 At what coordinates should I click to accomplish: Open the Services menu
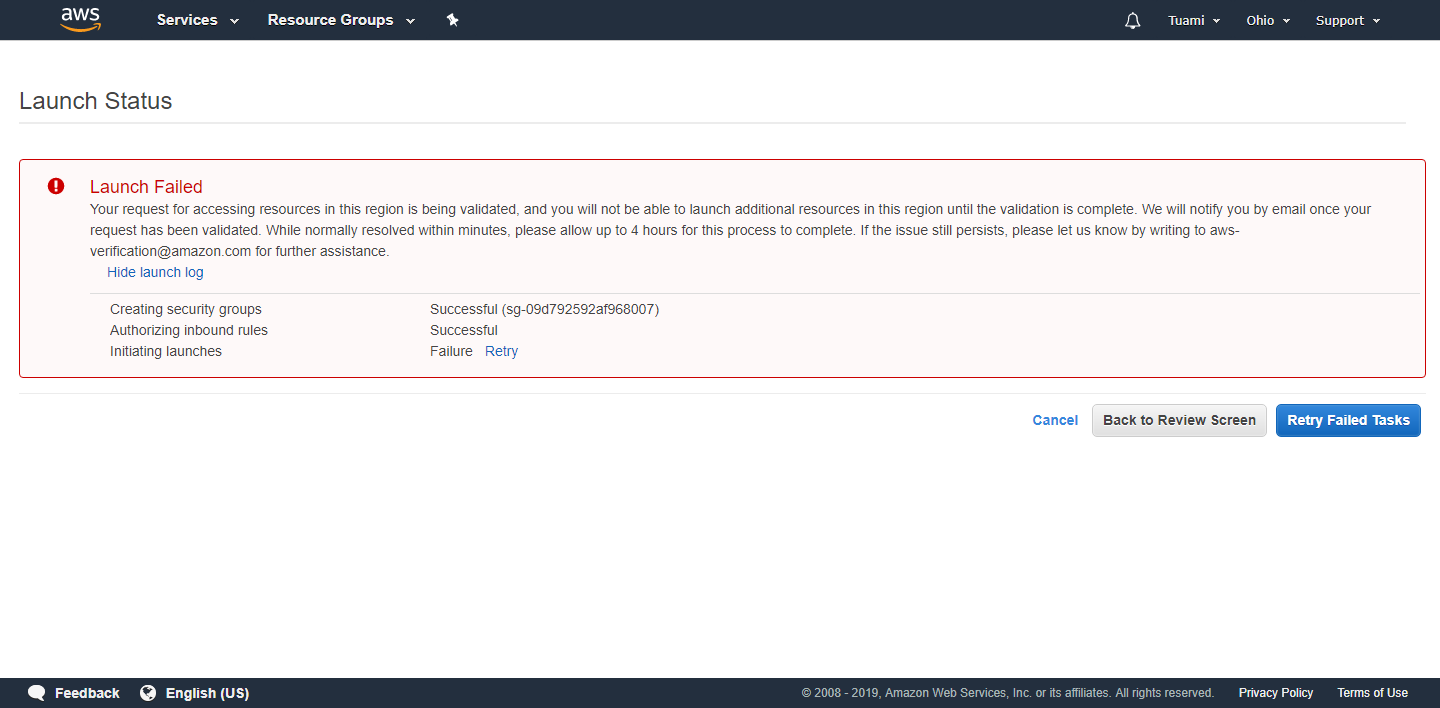[197, 20]
